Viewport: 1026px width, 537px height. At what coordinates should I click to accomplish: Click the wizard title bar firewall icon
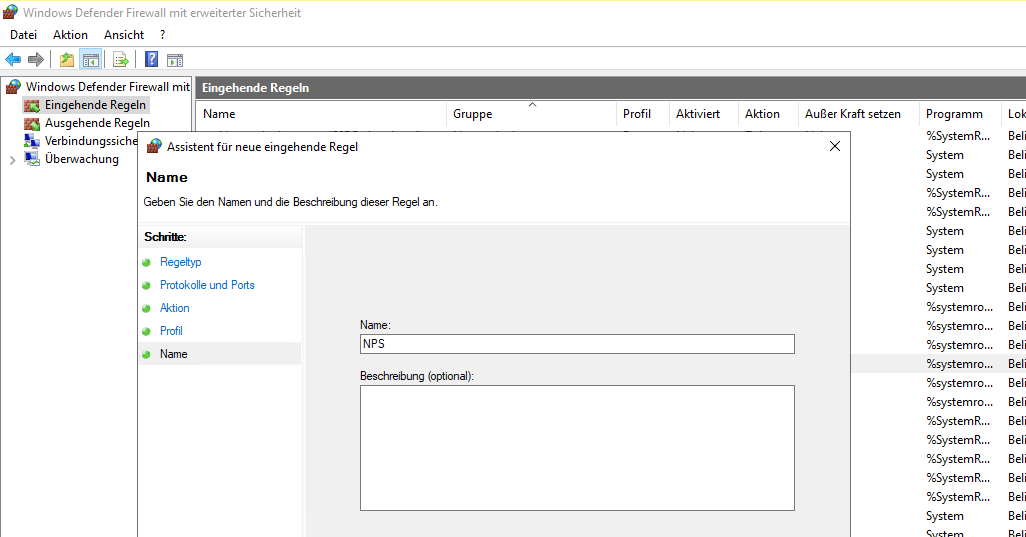(154, 147)
